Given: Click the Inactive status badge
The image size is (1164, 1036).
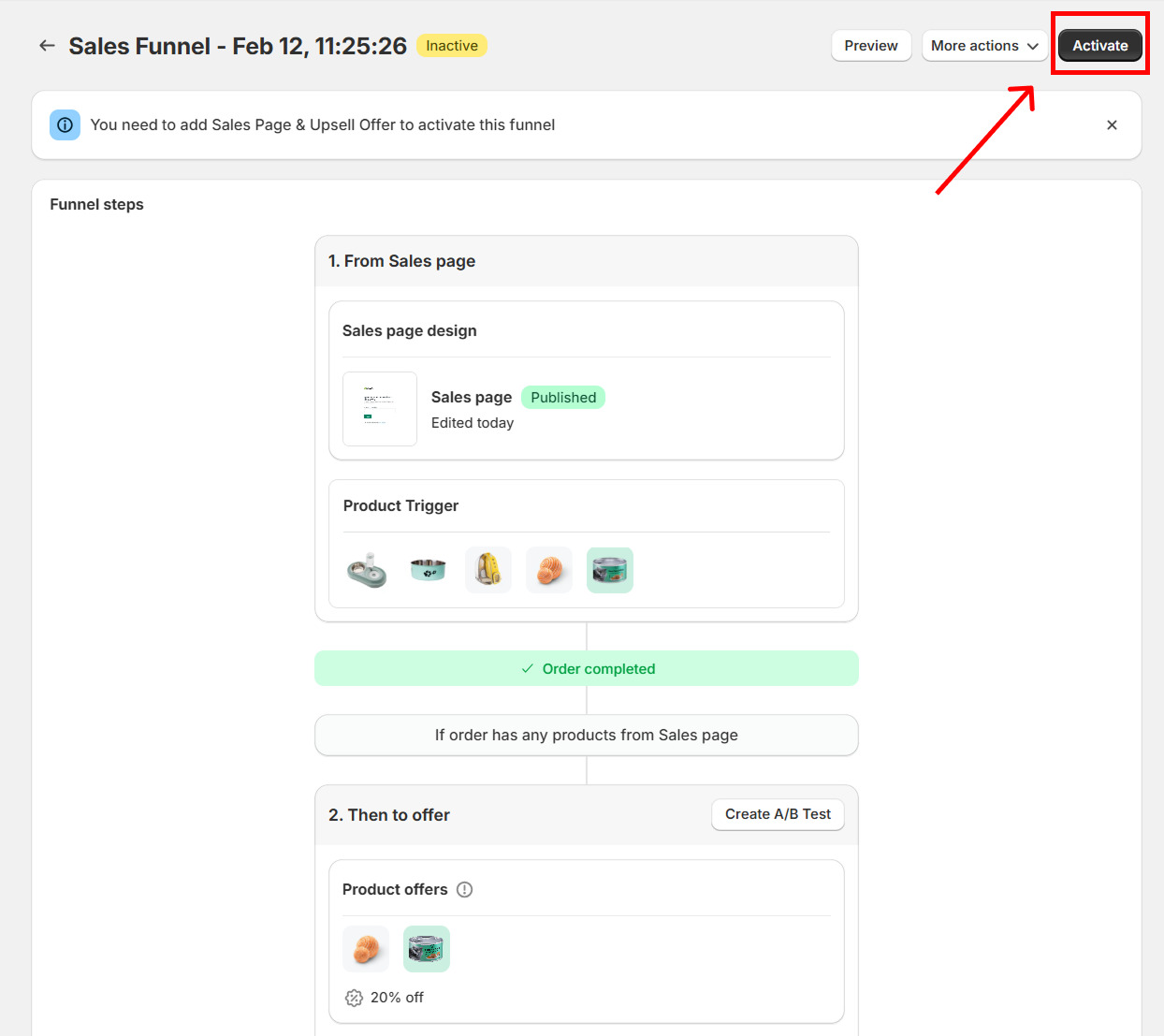Looking at the screenshot, I should [451, 45].
